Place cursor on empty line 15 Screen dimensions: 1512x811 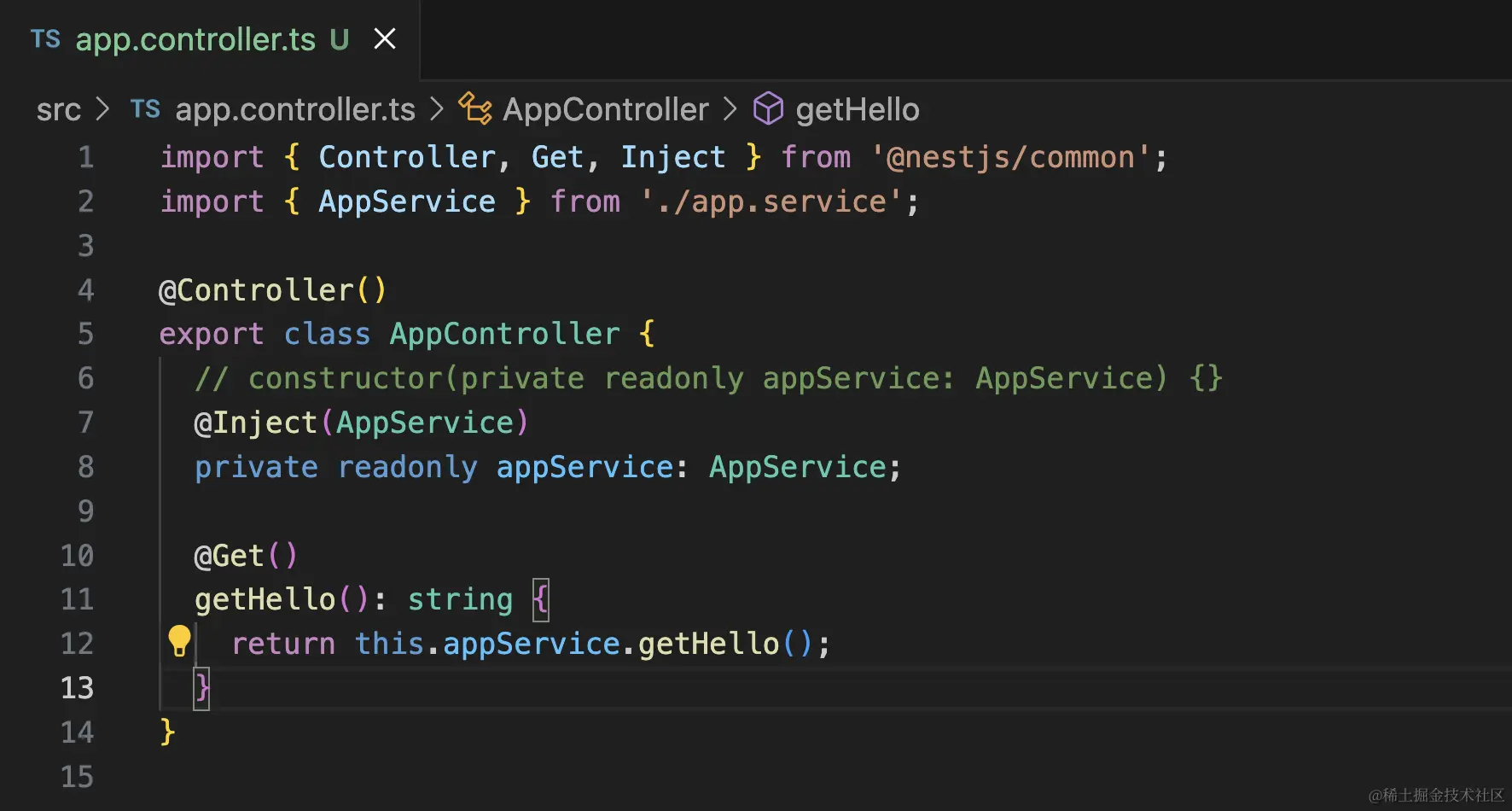point(512,777)
